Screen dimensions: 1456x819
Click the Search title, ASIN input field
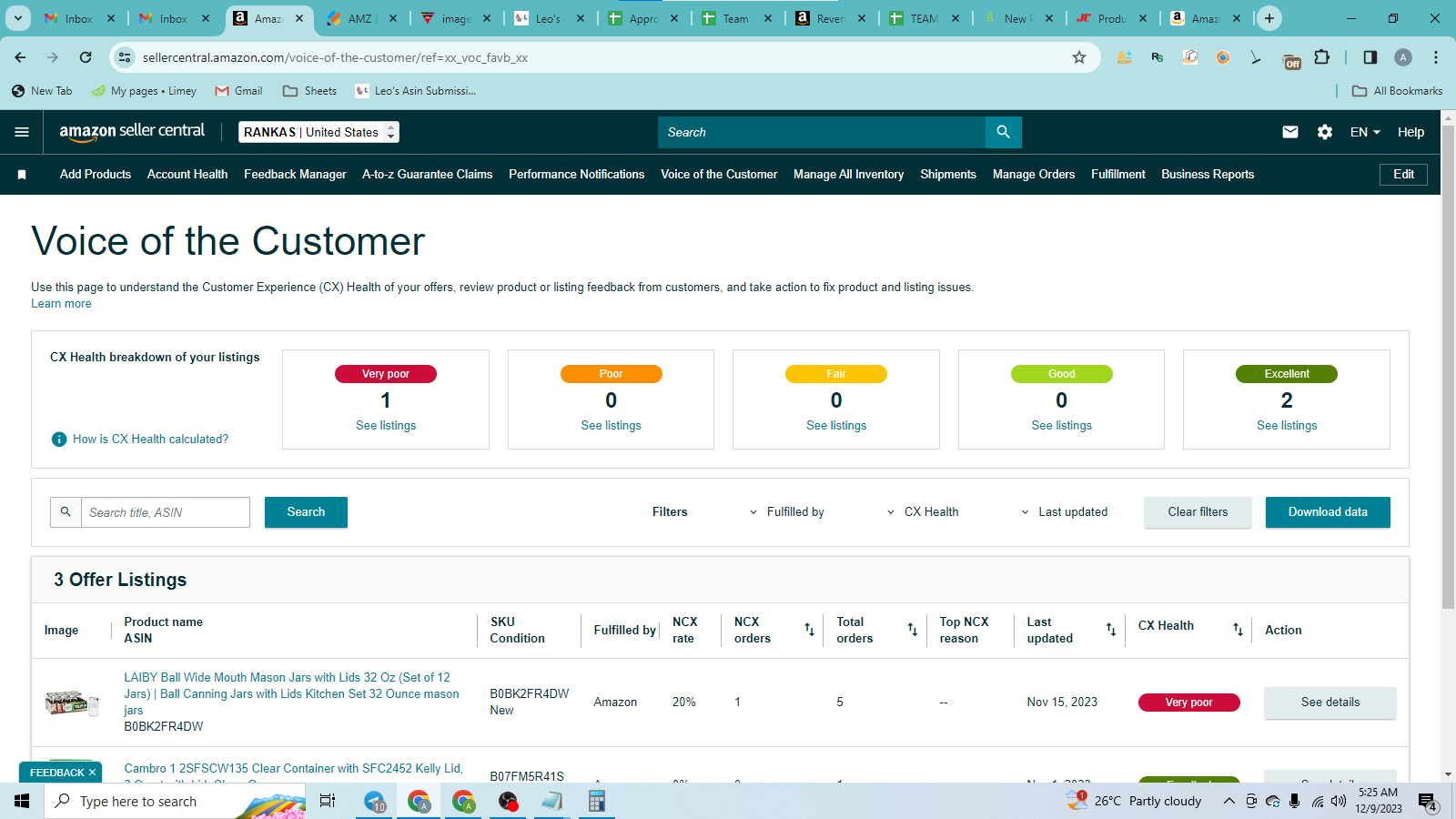(166, 512)
